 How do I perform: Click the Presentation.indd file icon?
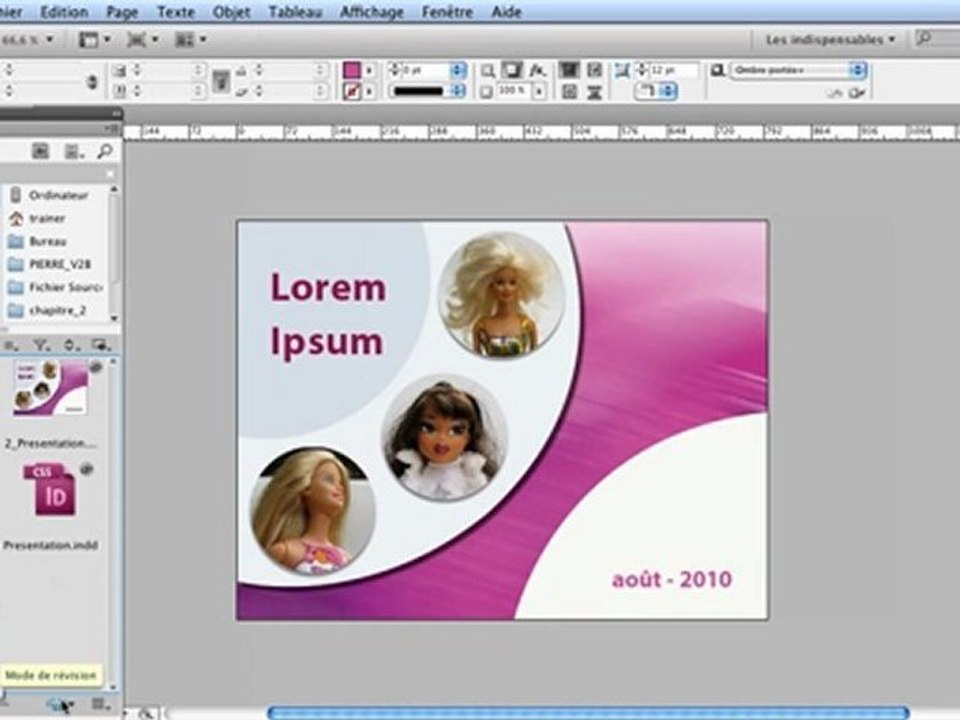click(x=50, y=490)
